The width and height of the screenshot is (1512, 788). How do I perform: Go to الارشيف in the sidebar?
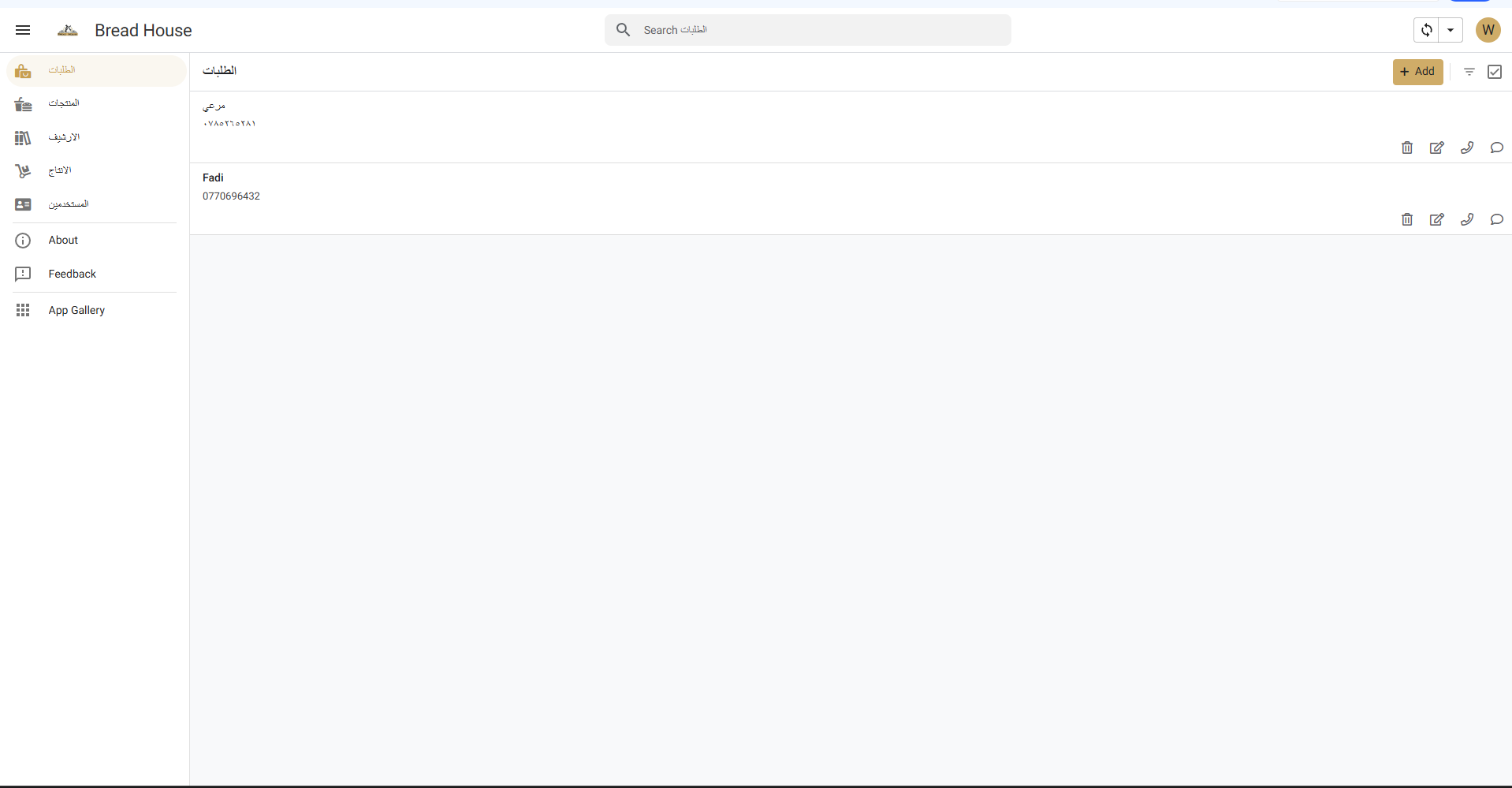pyautogui.click(x=64, y=137)
